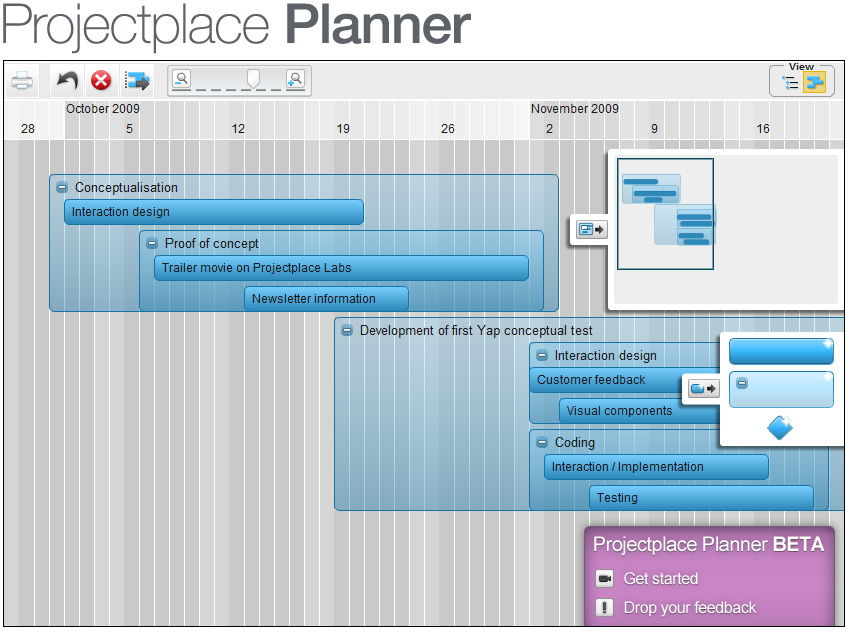Click the minimap overview thumbnail
This screenshot has height=632, width=850.
(x=665, y=214)
